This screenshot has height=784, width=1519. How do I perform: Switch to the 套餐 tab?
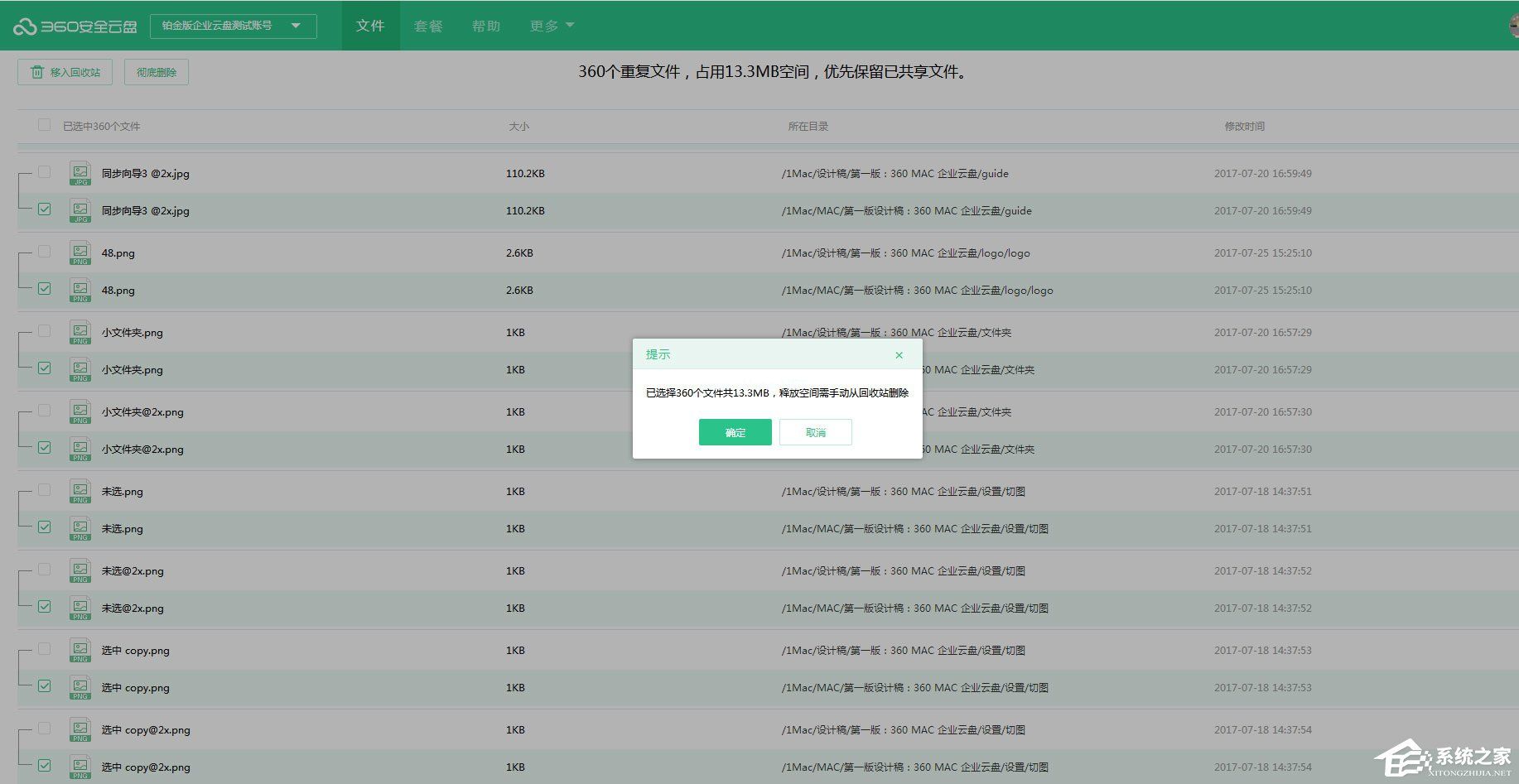click(x=428, y=26)
